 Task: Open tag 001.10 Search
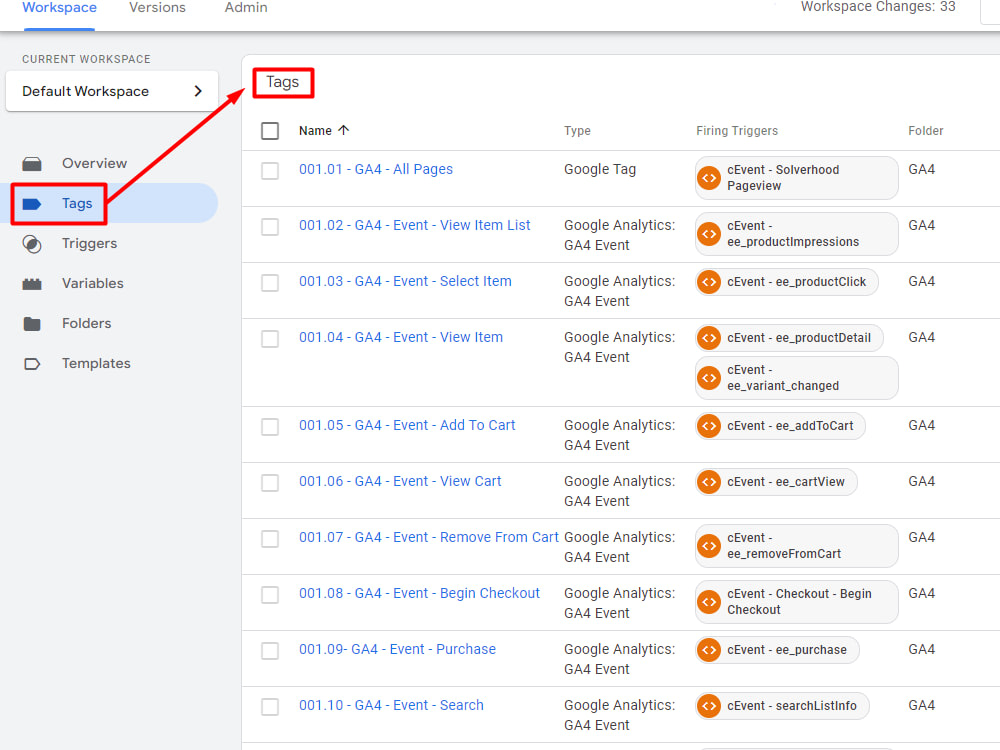391,705
